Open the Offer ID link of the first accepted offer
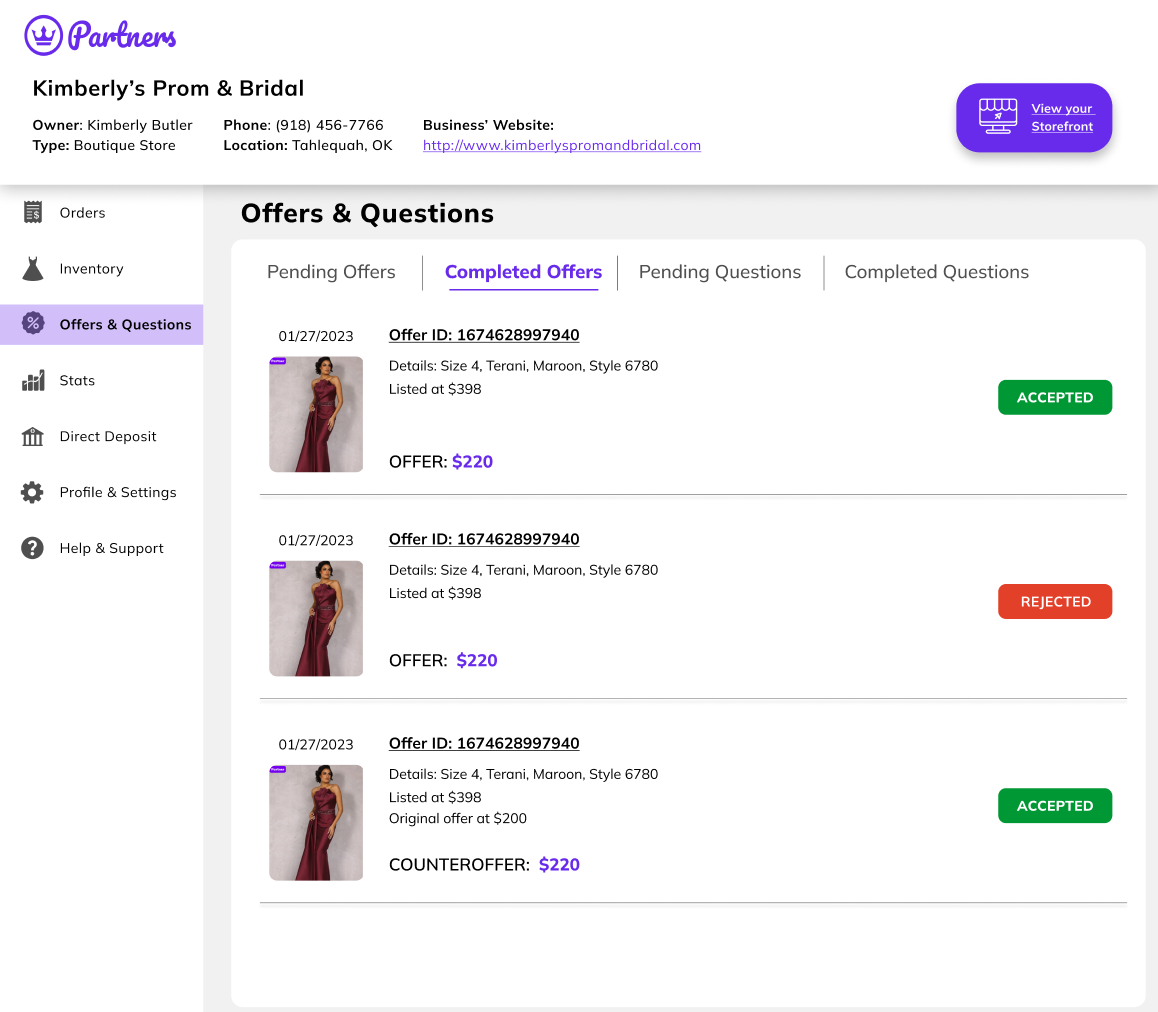Viewport: 1158px width, 1012px height. point(484,335)
